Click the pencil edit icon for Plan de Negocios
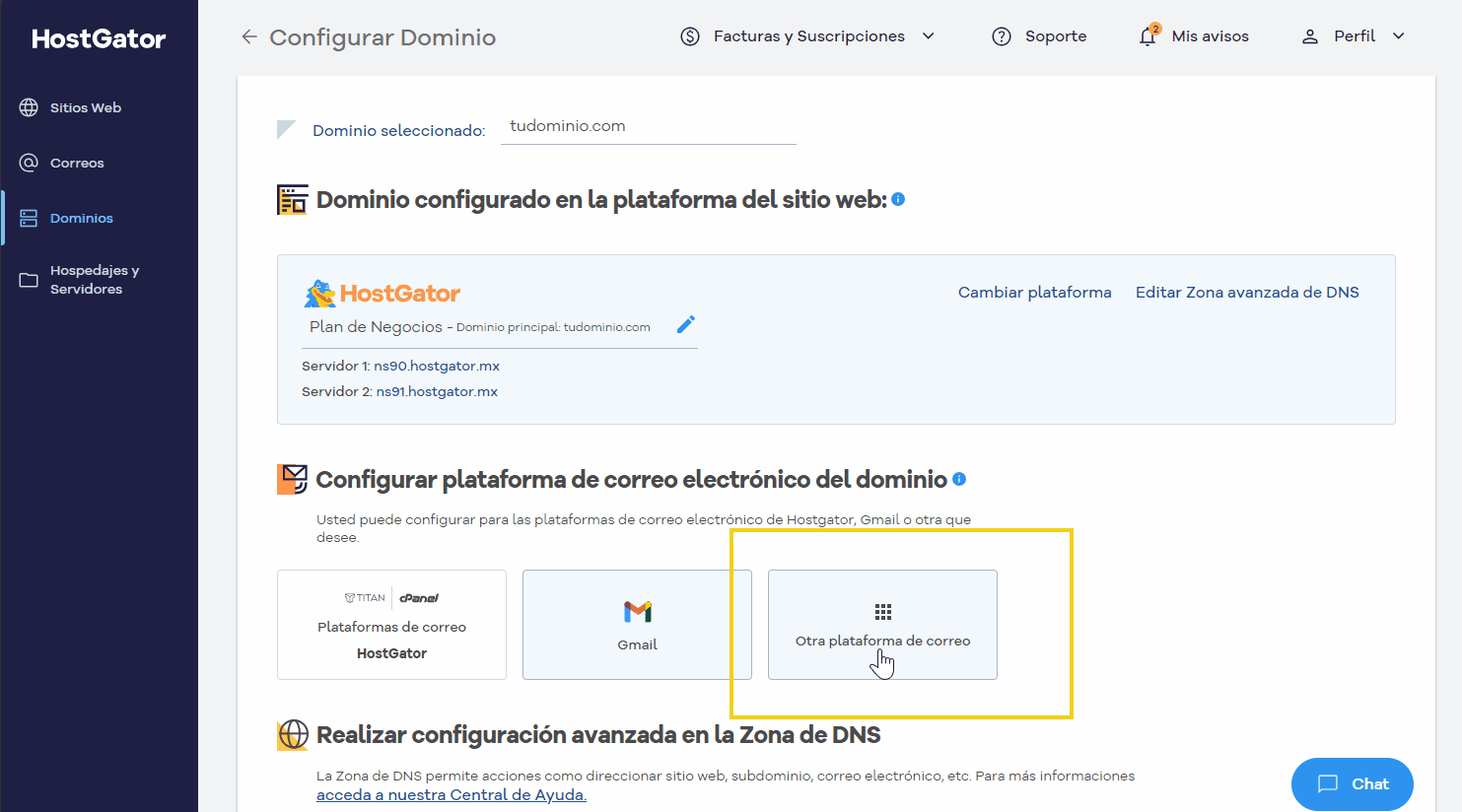 point(686,324)
